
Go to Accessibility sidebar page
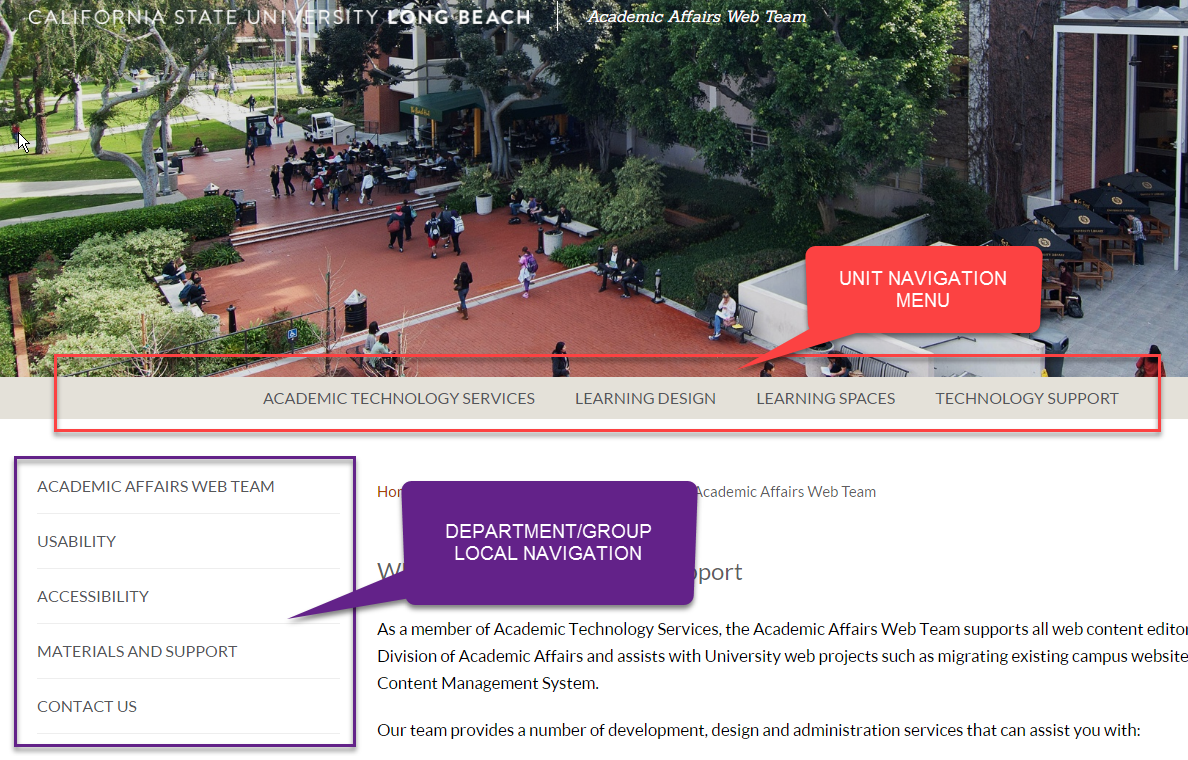[x=93, y=596]
